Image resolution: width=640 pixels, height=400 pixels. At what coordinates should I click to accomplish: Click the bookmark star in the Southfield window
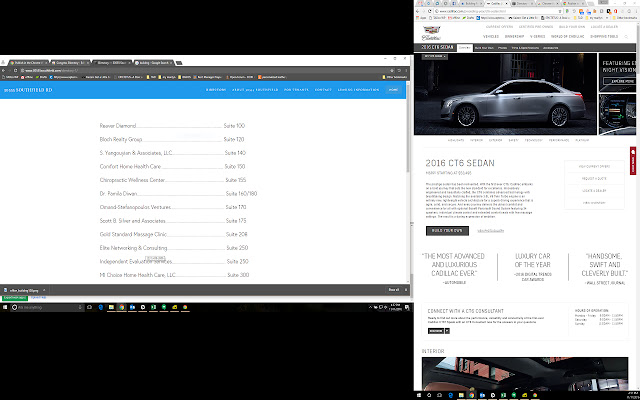point(392,70)
